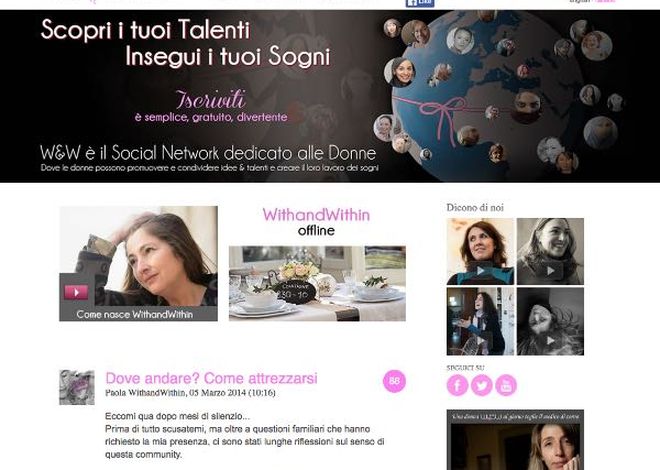The image size is (660, 470).
Task: Open the YouTube icon under Seguici su
Action: [506, 385]
